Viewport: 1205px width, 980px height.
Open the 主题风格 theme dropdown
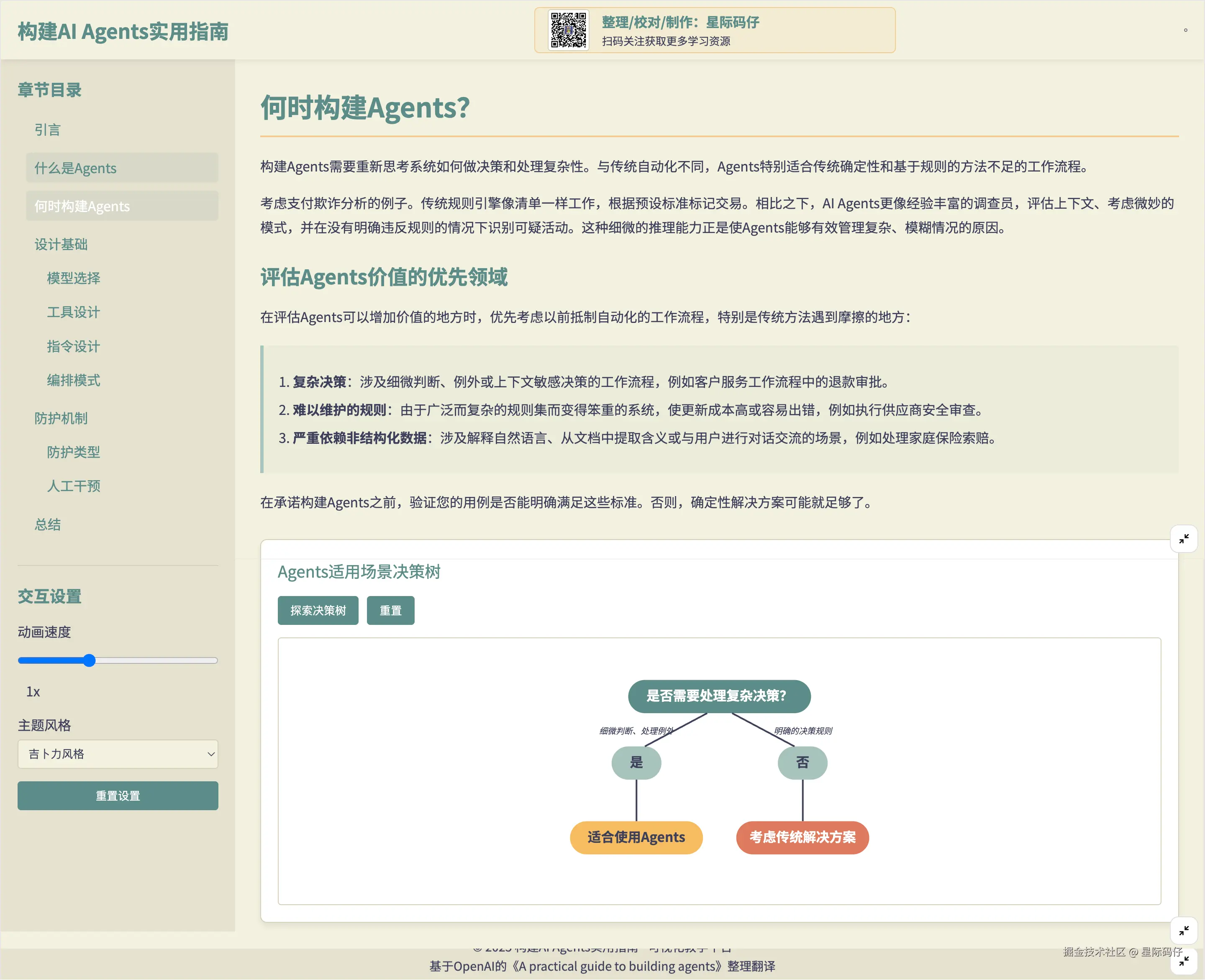click(118, 754)
